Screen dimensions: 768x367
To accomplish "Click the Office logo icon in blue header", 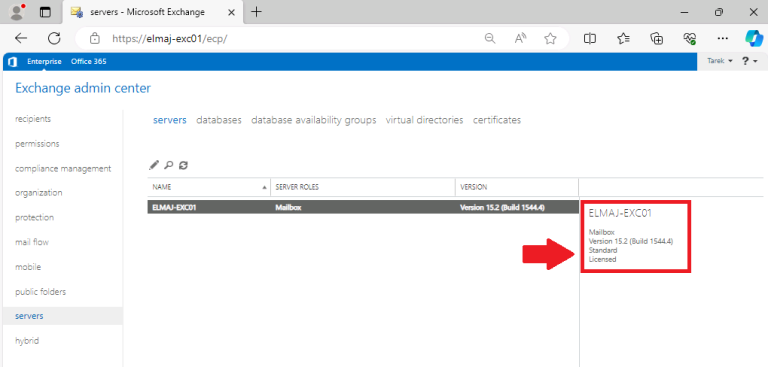I will [x=13, y=62].
